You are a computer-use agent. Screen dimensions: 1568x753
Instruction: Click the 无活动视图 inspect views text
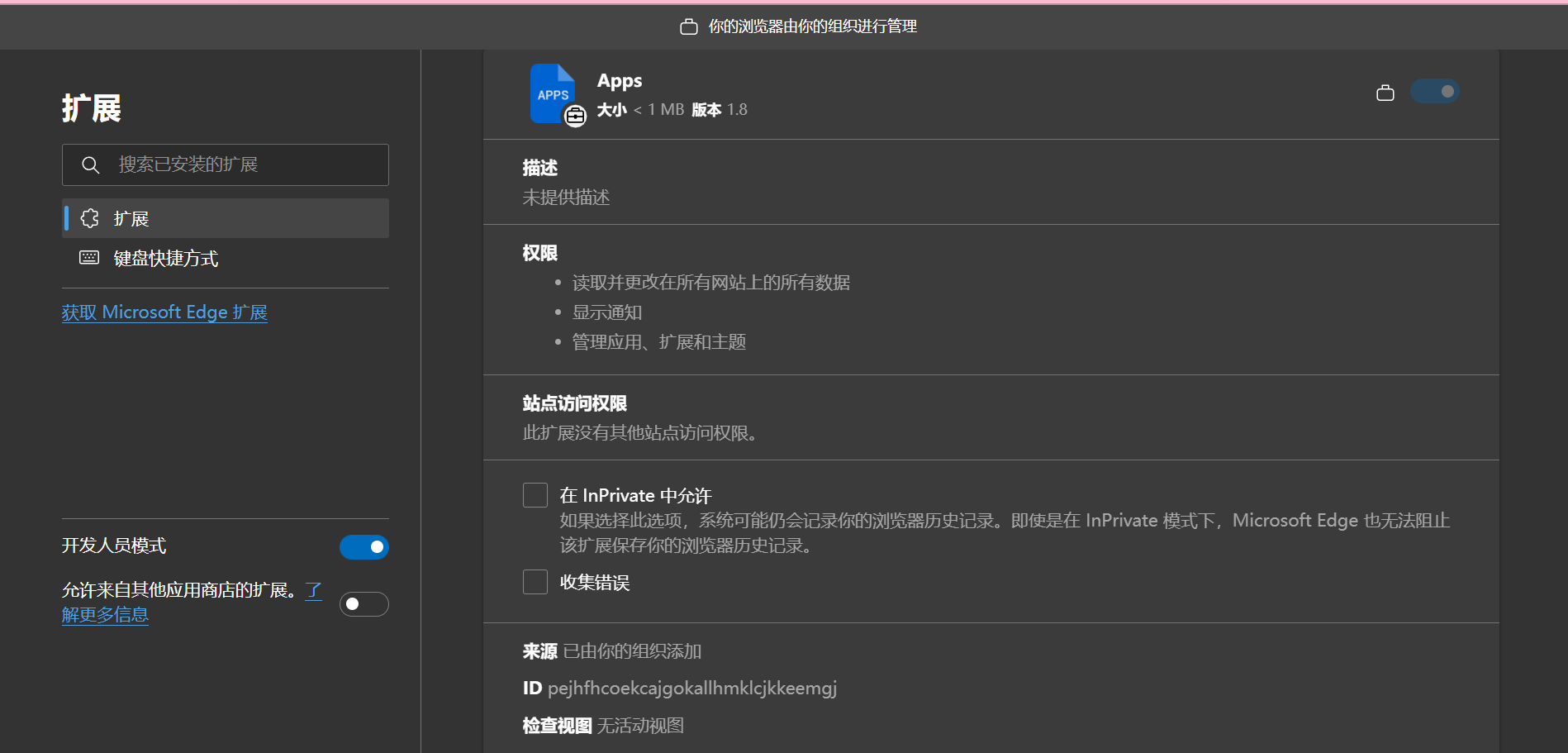coord(640,726)
